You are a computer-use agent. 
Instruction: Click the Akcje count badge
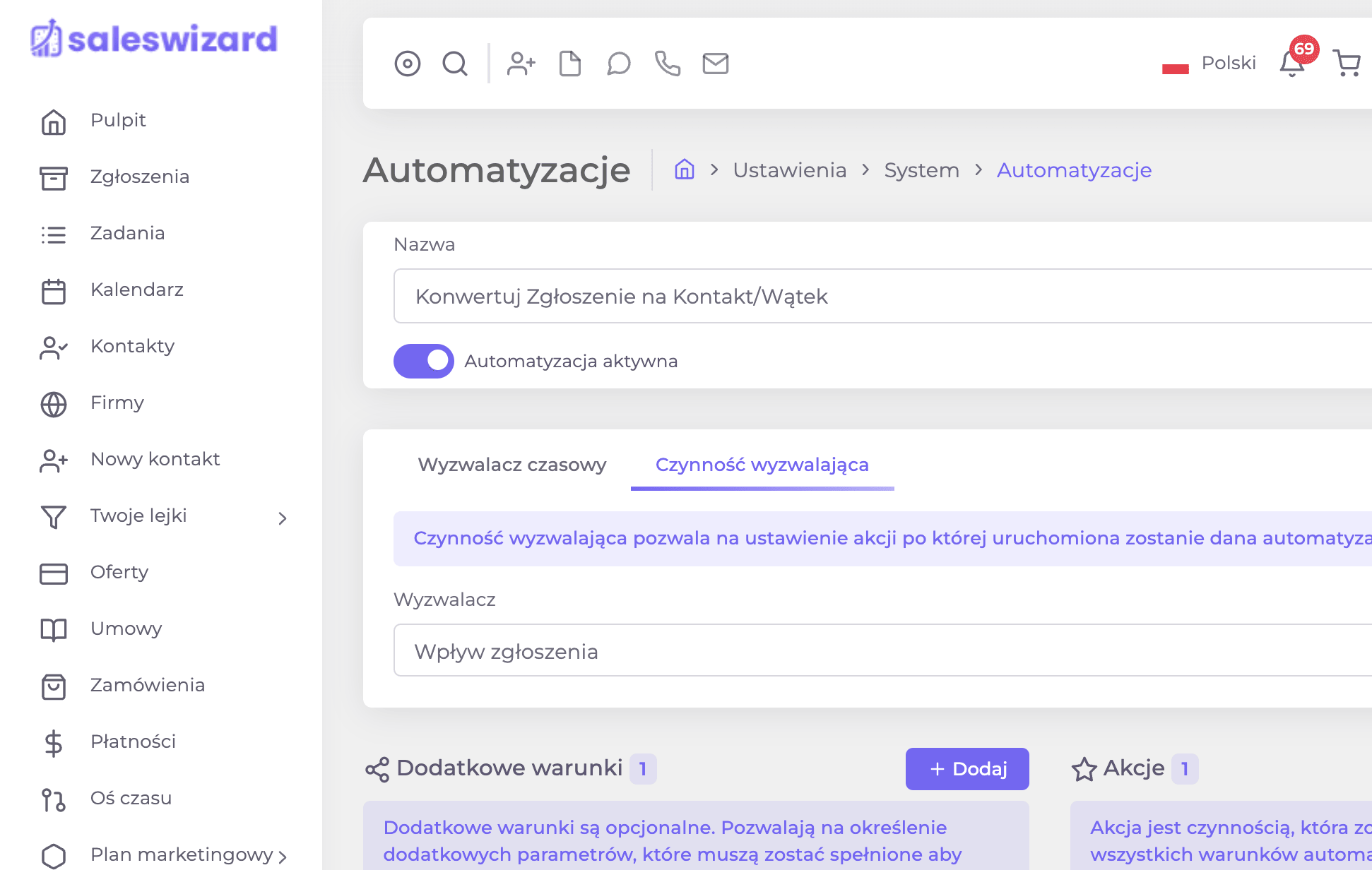[1185, 769]
